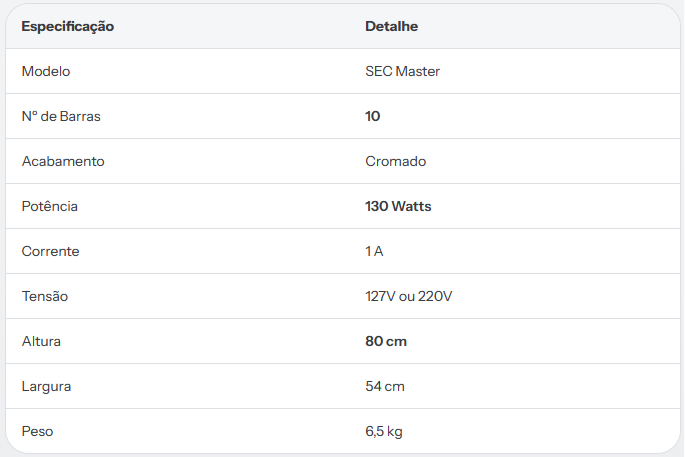The image size is (685, 457).
Task: Click the bold 10 value
Action: tap(373, 116)
